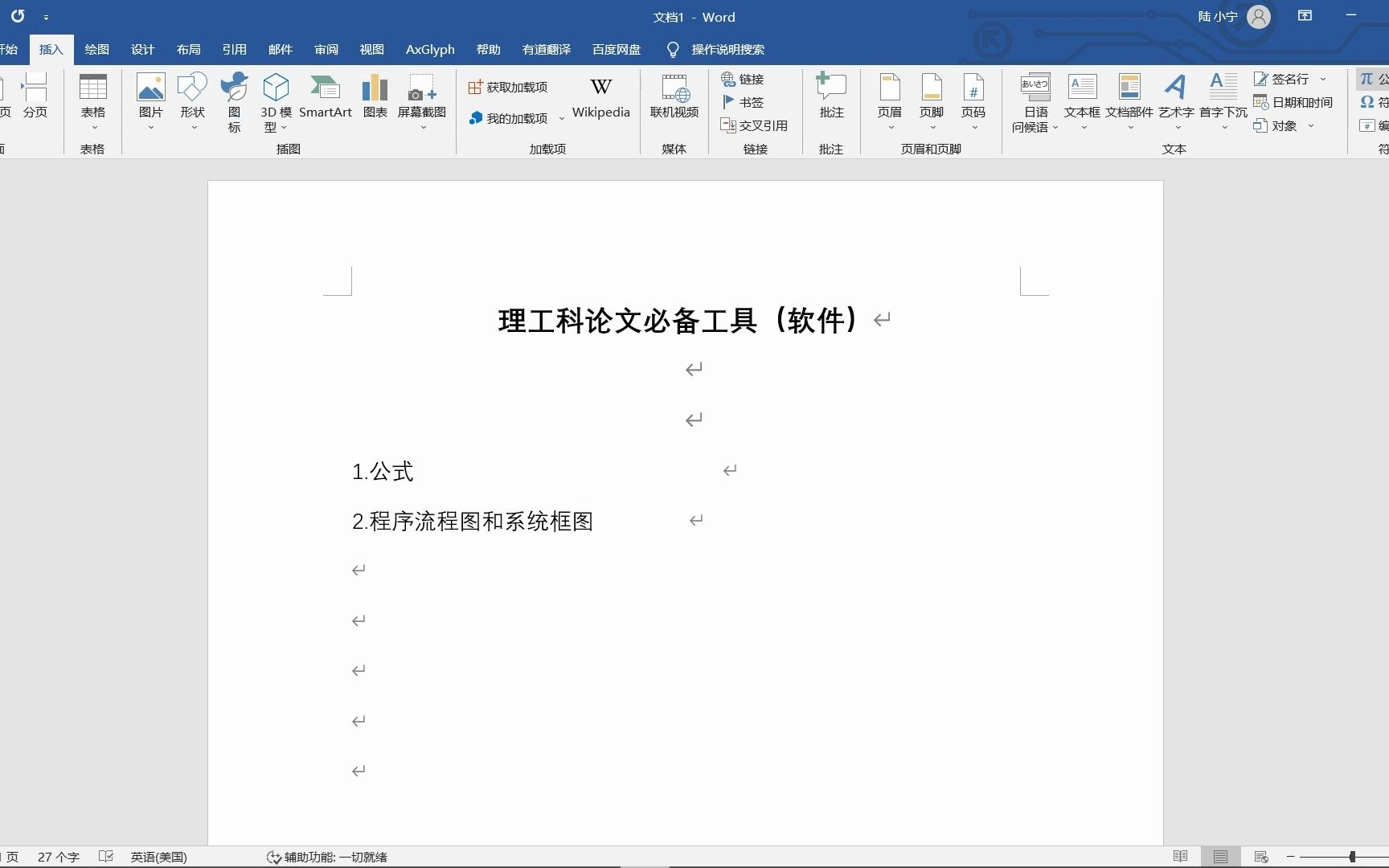Launch the Wikipedia add-in
The height and width of the screenshot is (868, 1389).
click(600, 96)
